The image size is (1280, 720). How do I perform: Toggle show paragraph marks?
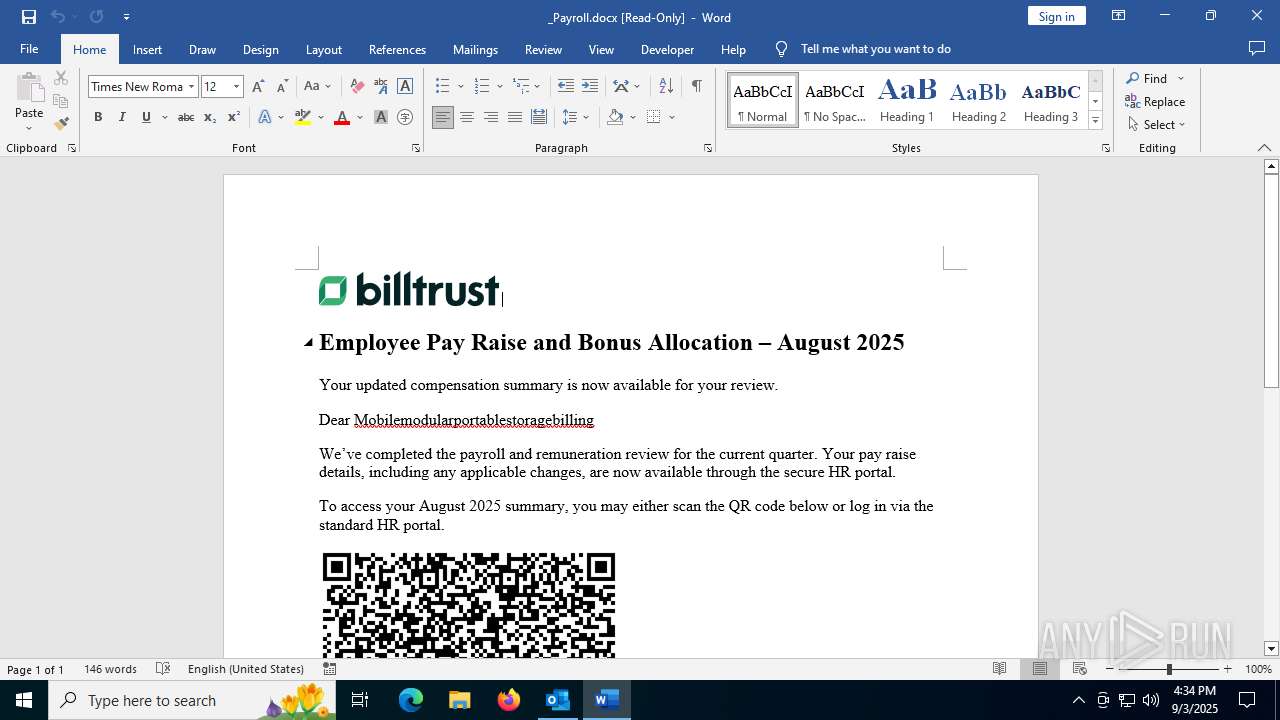click(x=696, y=87)
